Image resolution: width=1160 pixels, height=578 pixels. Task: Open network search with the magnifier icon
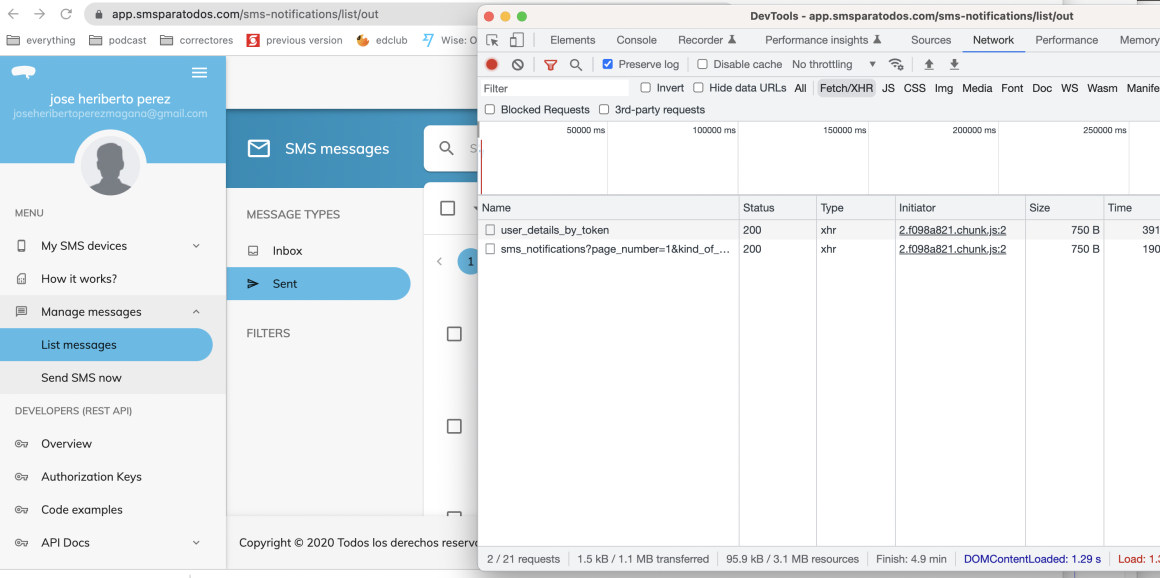(x=576, y=64)
